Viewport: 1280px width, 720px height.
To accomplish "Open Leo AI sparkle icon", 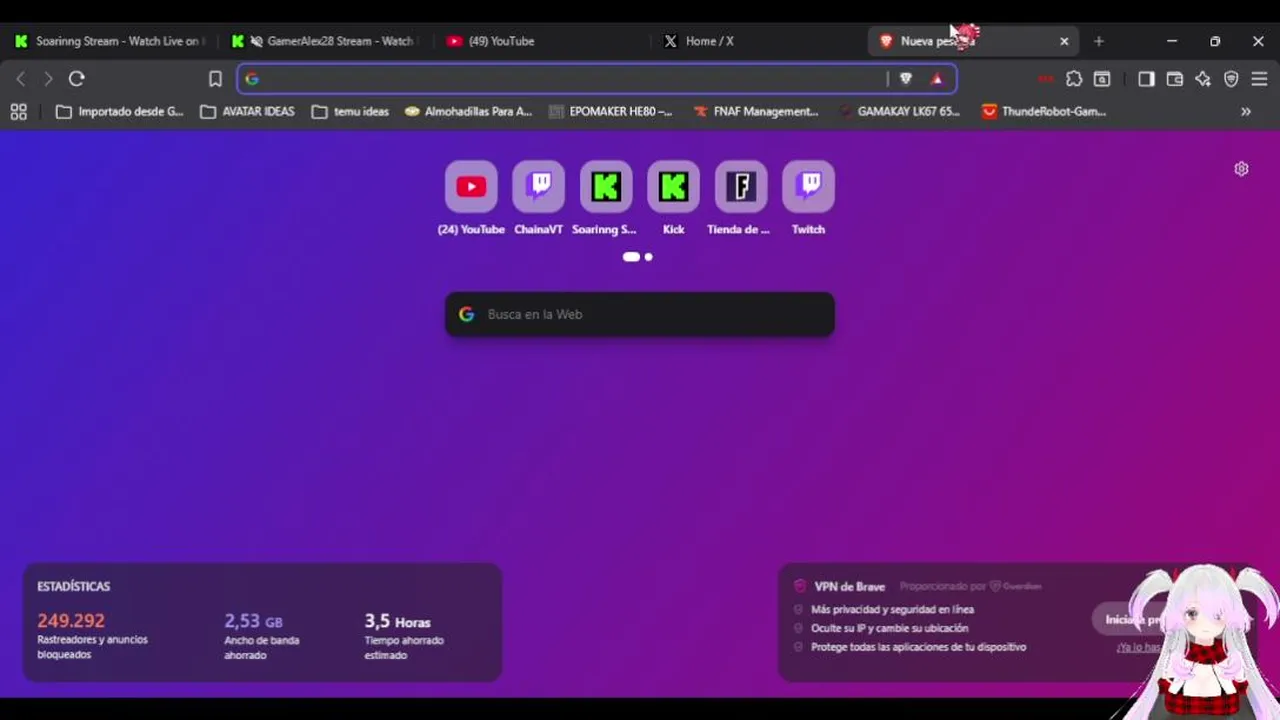I will [x=1203, y=79].
